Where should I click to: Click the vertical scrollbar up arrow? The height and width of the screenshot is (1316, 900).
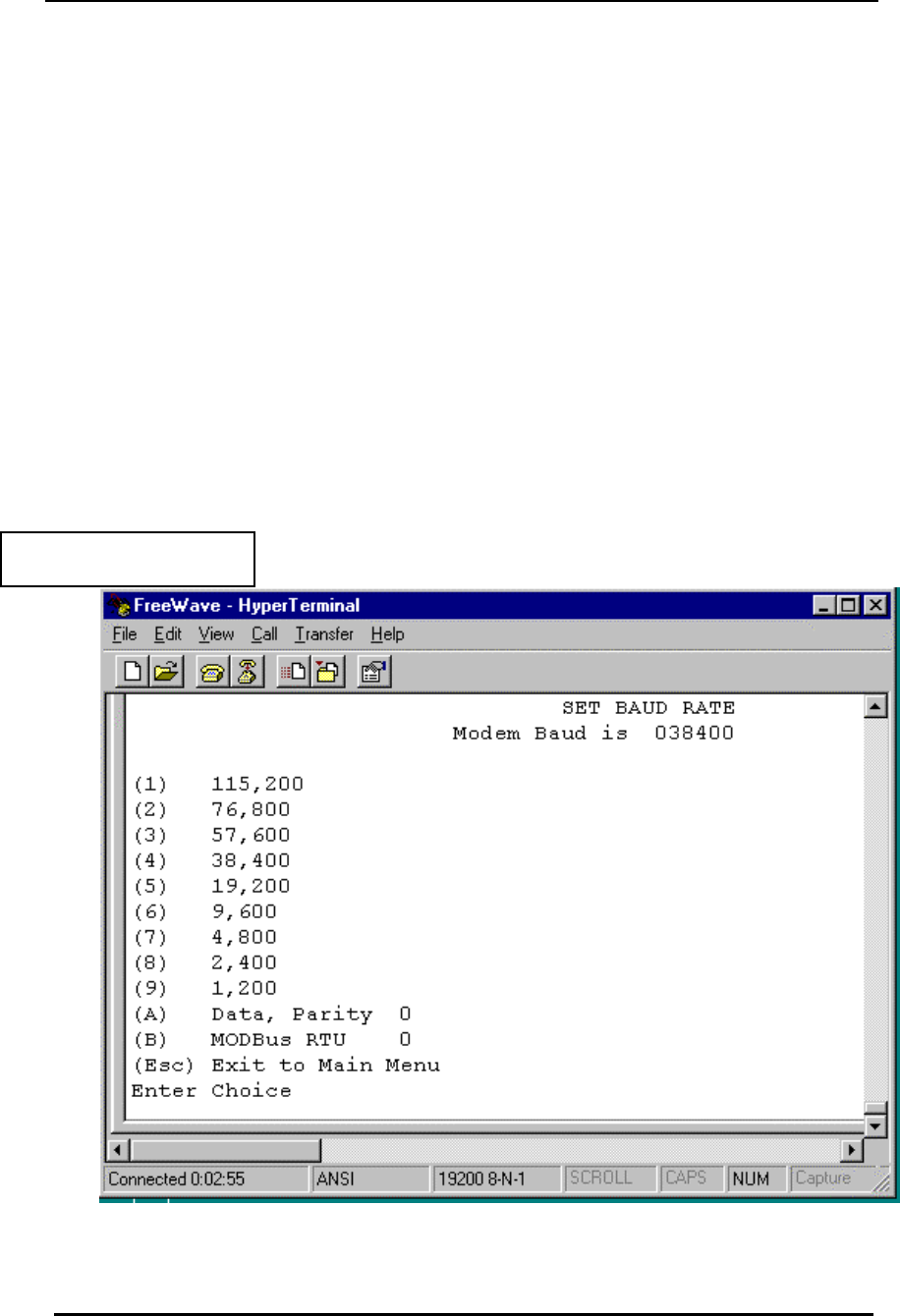coord(874,706)
